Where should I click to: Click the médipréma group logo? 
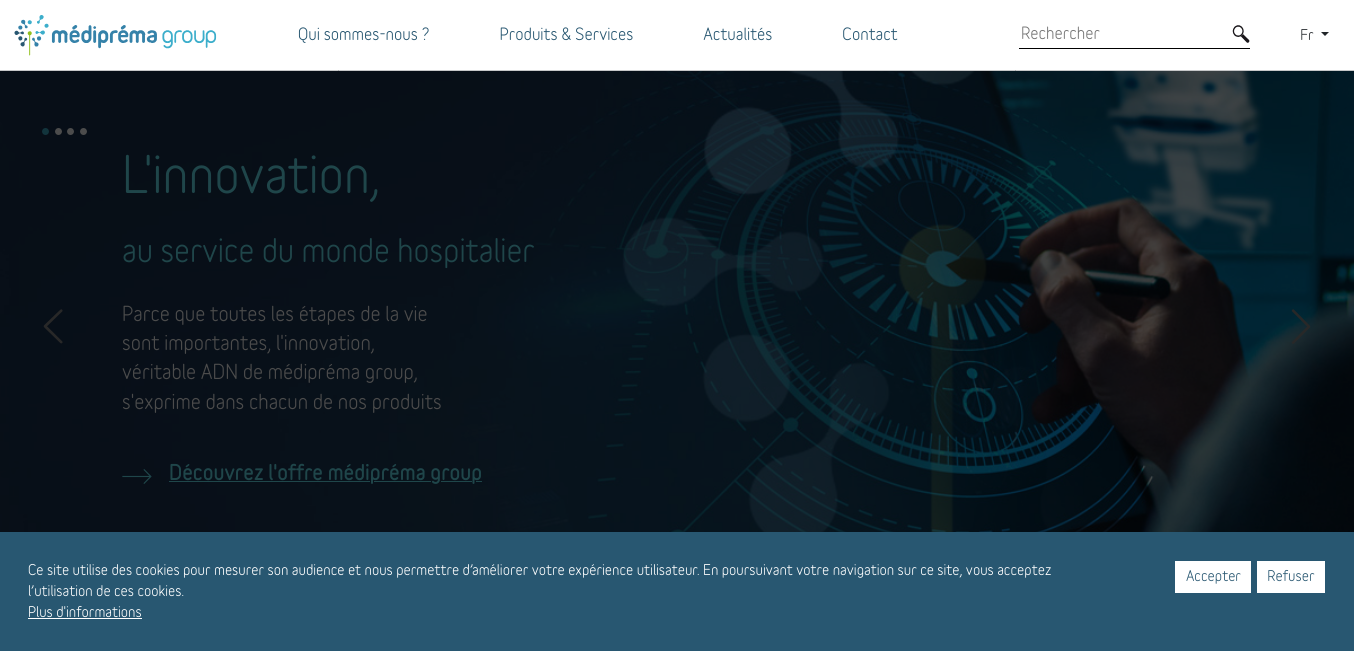click(x=115, y=35)
